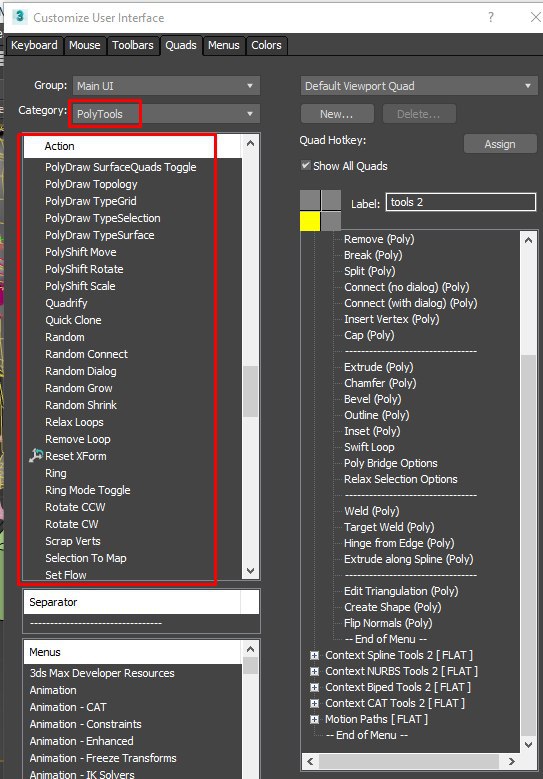
Task: Select the top-left gray quad square
Action: pyautogui.click(x=310, y=200)
